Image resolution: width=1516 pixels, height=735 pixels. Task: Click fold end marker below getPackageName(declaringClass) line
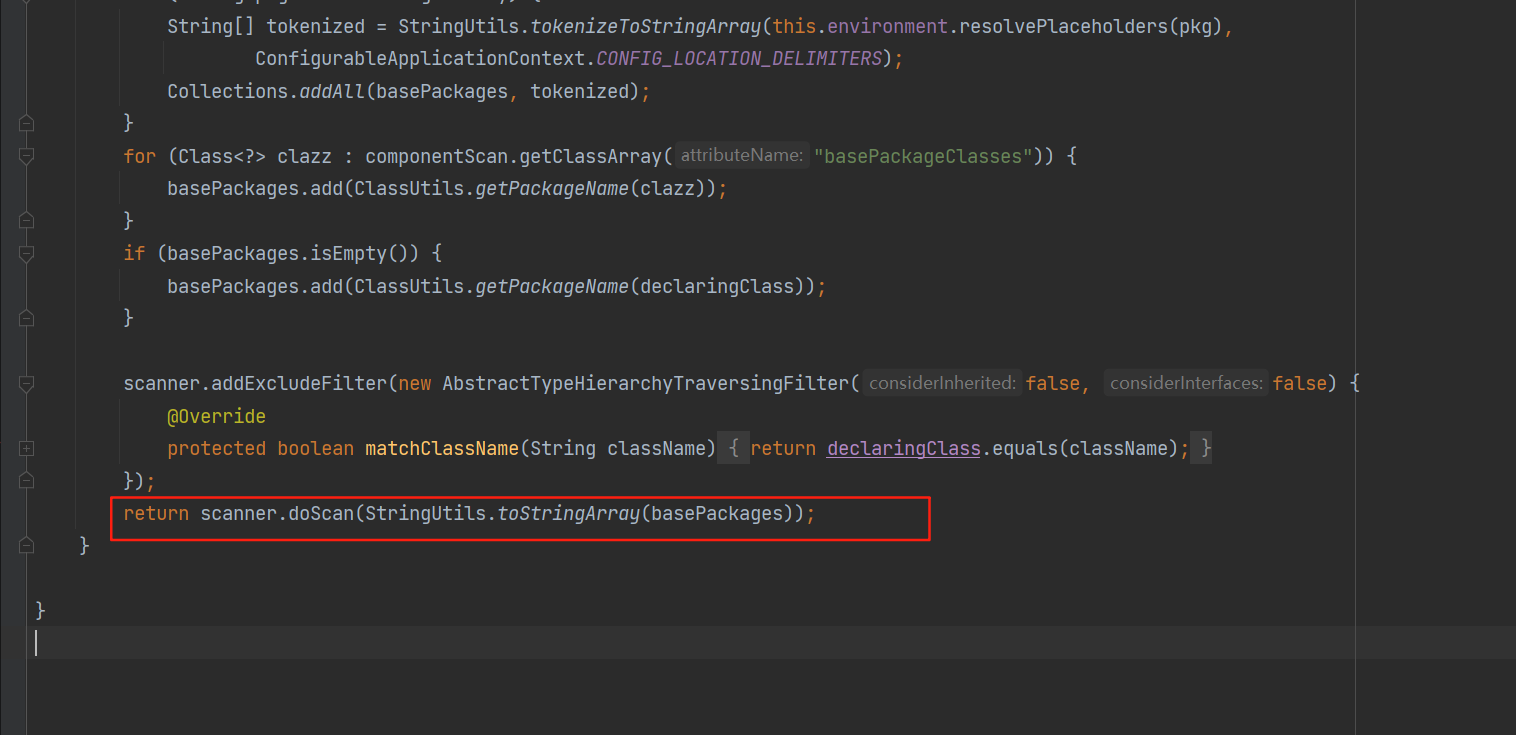pos(26,318)
